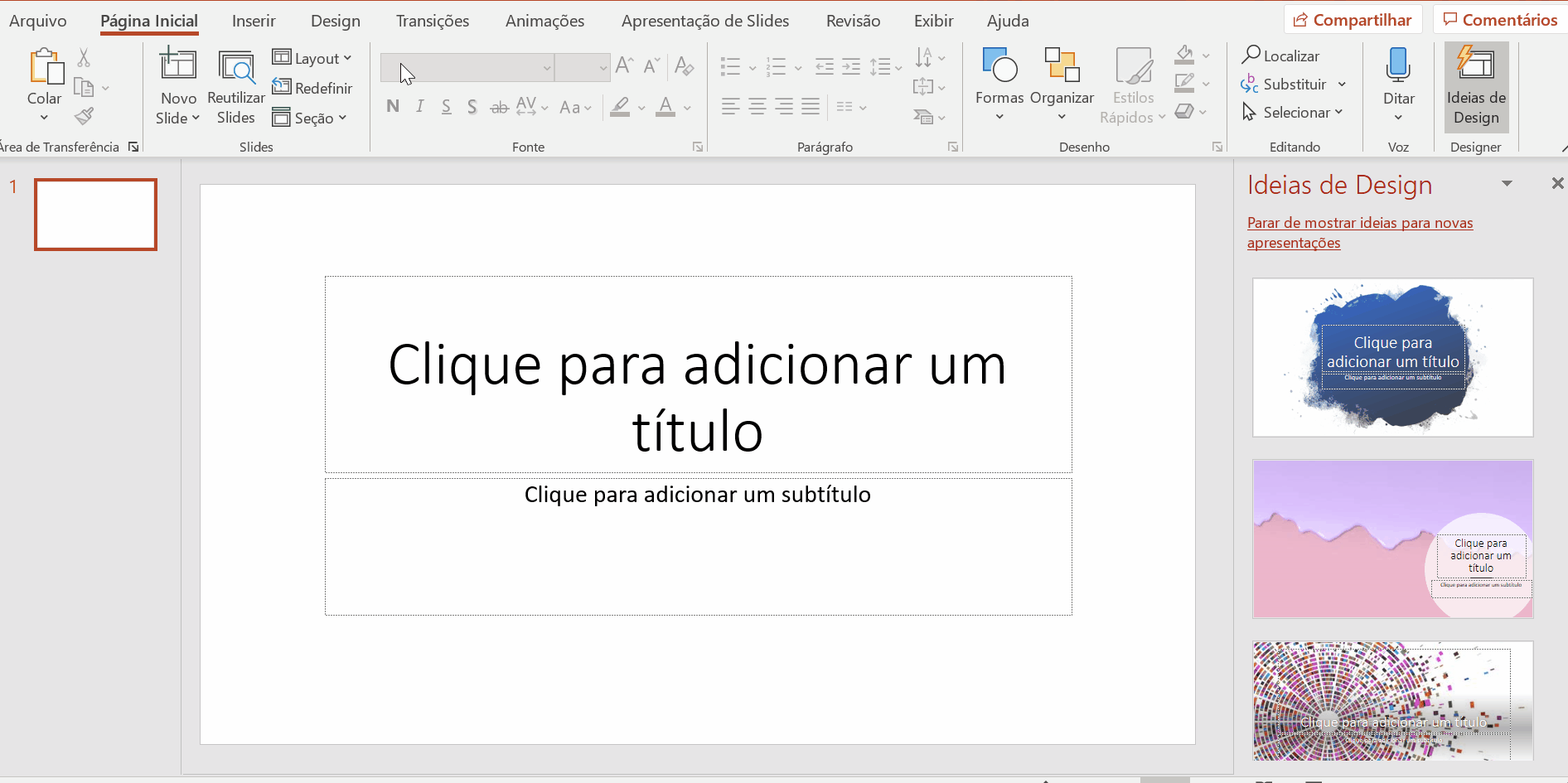The height and width of the screenshot is (783, 1568).
Task: Toggle bold N formatting
Action: tap(393, 106)
